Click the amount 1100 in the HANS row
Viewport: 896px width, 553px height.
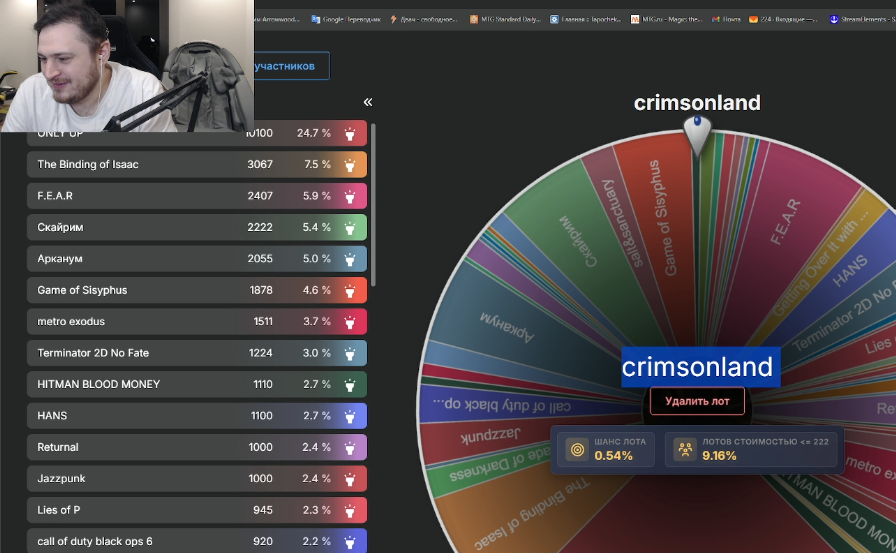tap(262, 416)
